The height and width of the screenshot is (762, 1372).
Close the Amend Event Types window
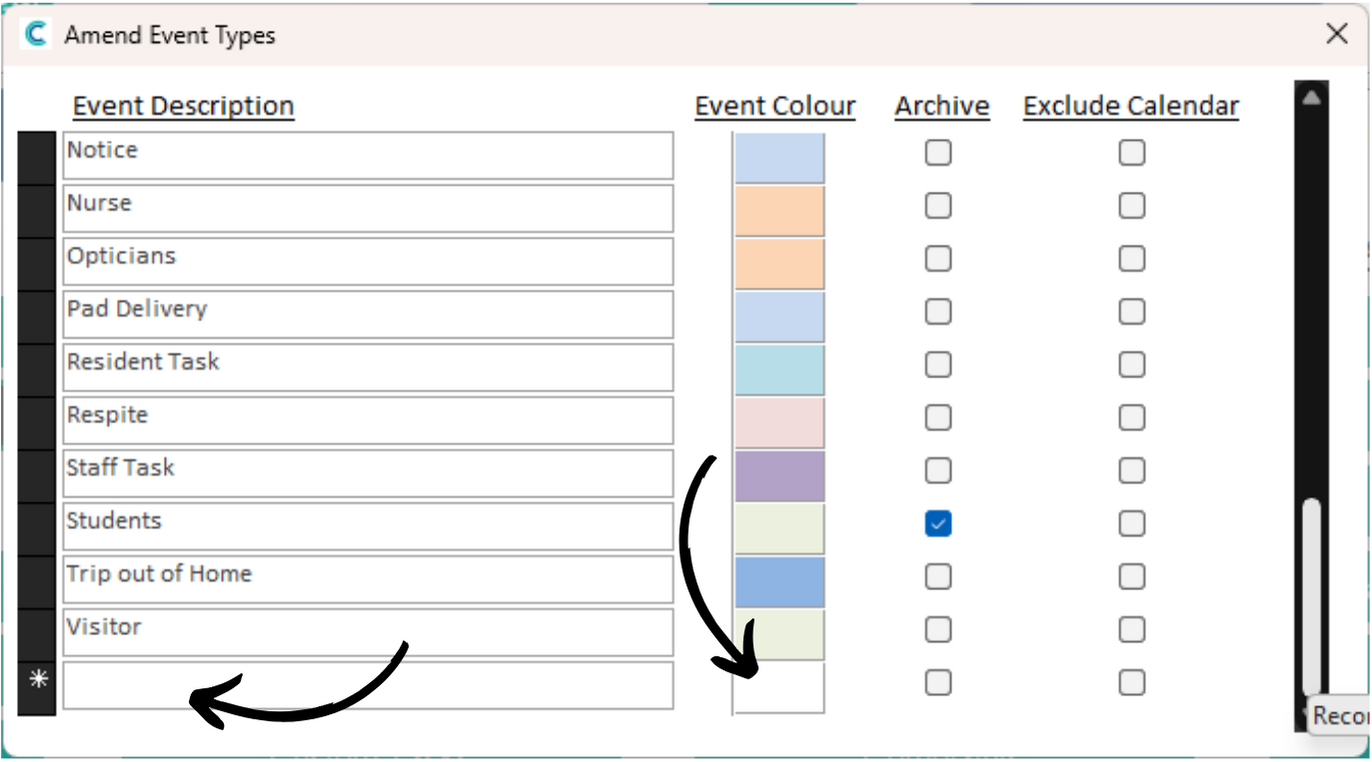tap(1337, 34)
